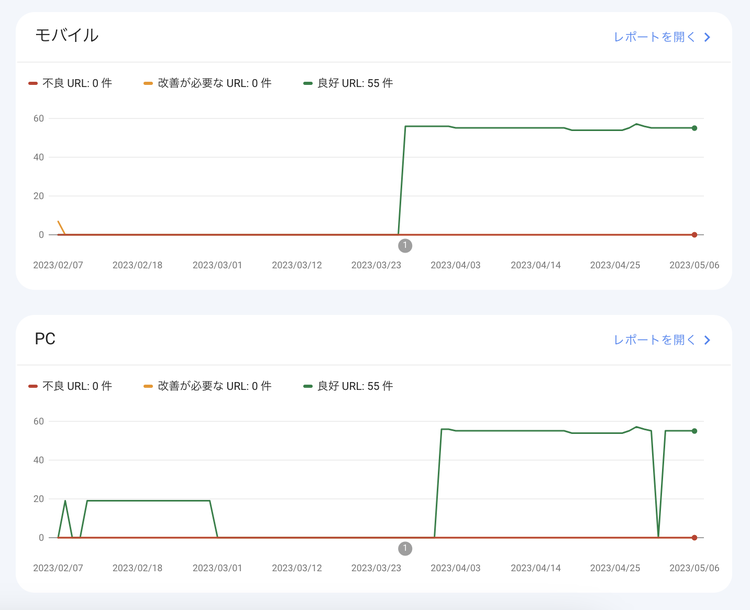Image resolution: width=750 pixels, height=610 pixels.
Task: Select annotation marker 1 on モバイル chart
Action: pyautogui.click(x=405, y=245)
